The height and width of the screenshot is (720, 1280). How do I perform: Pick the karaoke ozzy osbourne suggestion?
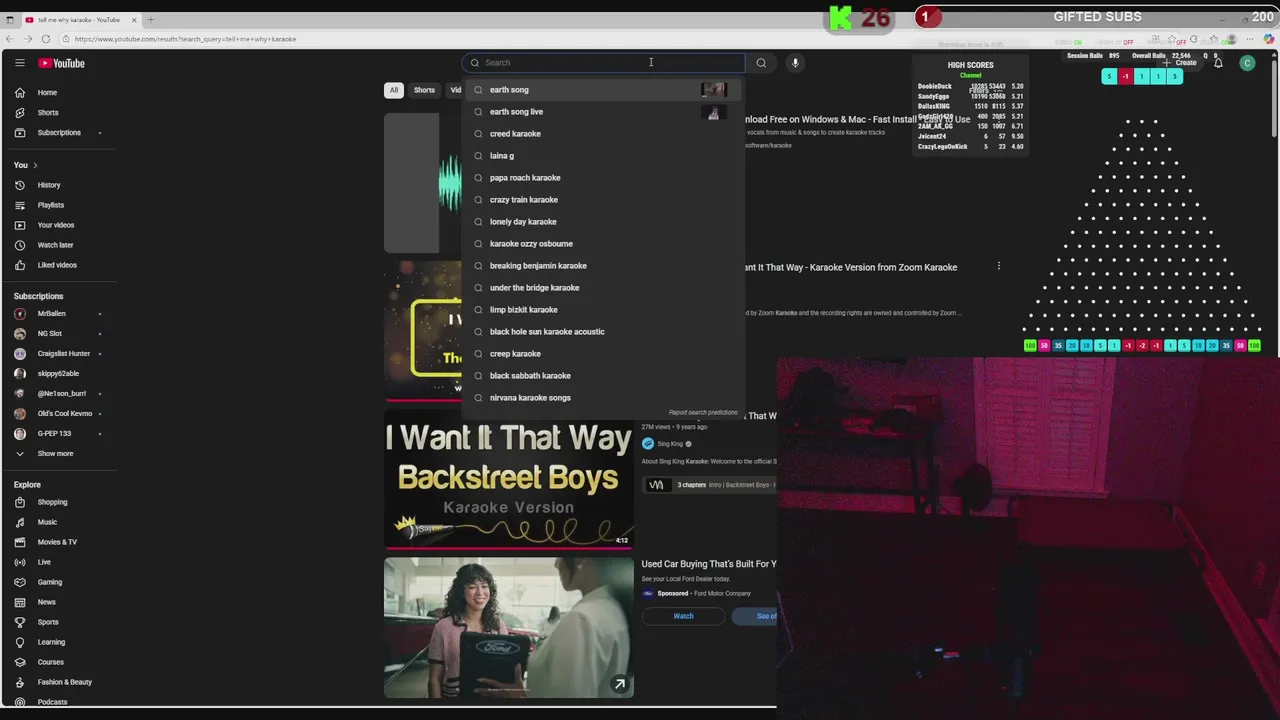click(x=603, y=244)
